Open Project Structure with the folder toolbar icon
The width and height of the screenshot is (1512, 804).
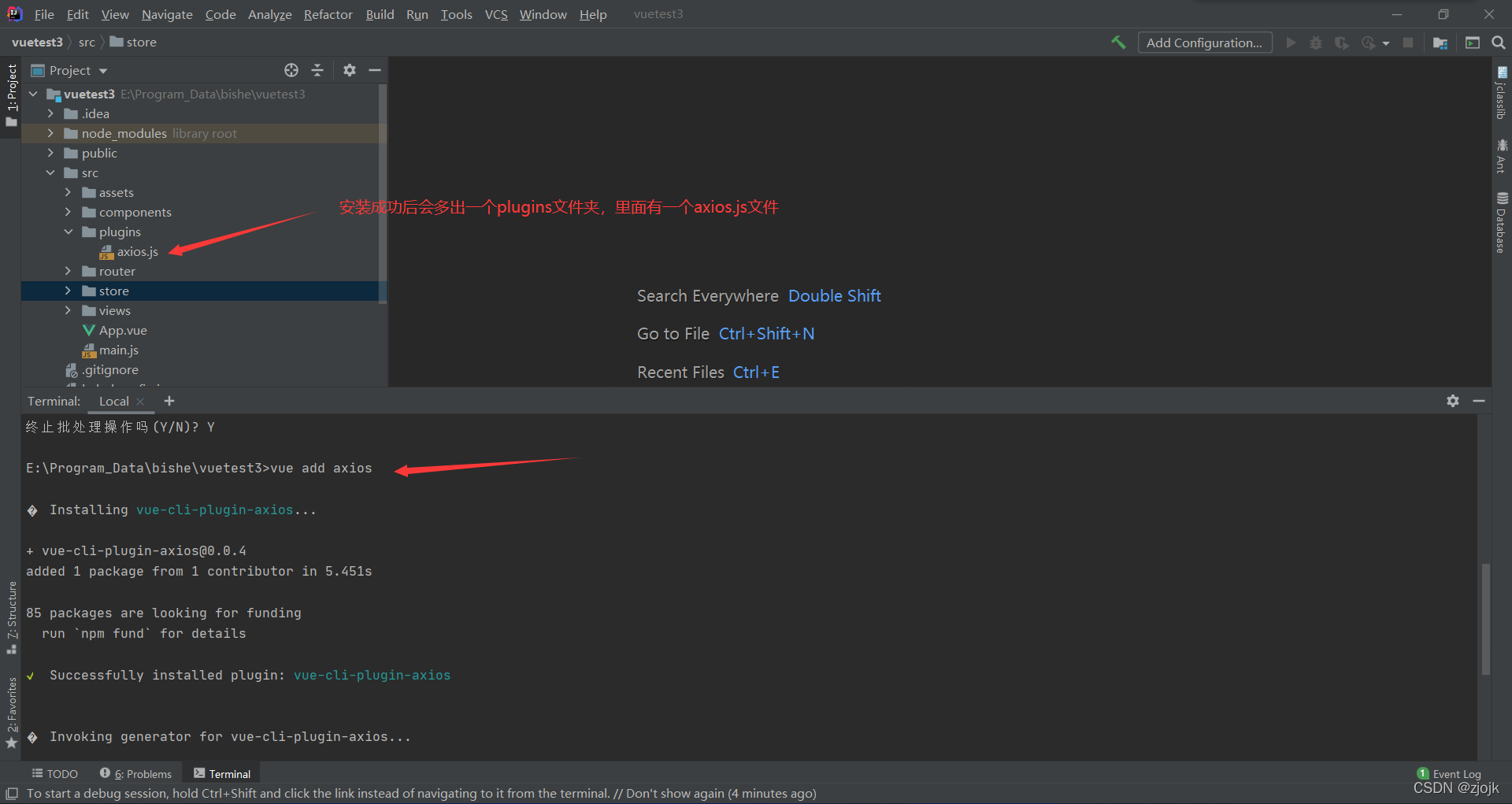1440,43
